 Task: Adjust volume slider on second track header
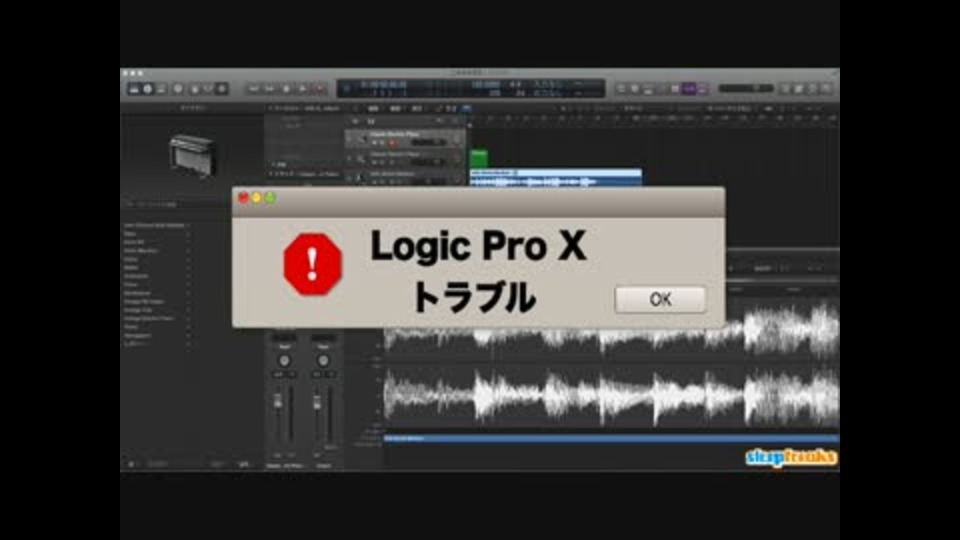[x=428, y=162]
